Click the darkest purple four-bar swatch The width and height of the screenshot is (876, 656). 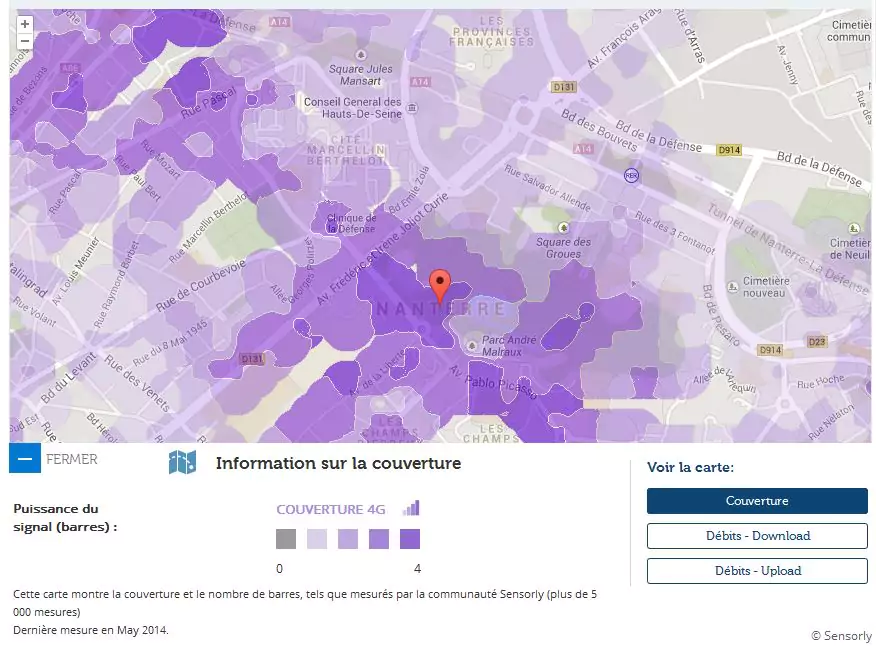pyautogui.click(x=410, y=540)
